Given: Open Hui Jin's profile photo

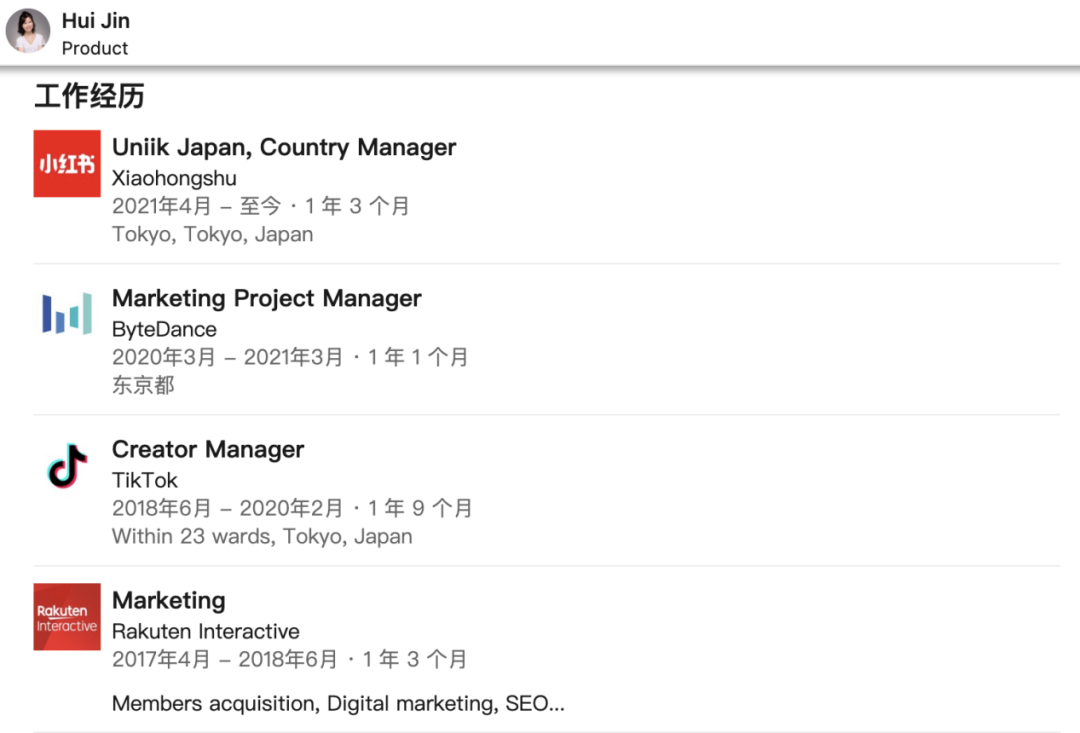Looking at the screenshot, I should point(28,31).
